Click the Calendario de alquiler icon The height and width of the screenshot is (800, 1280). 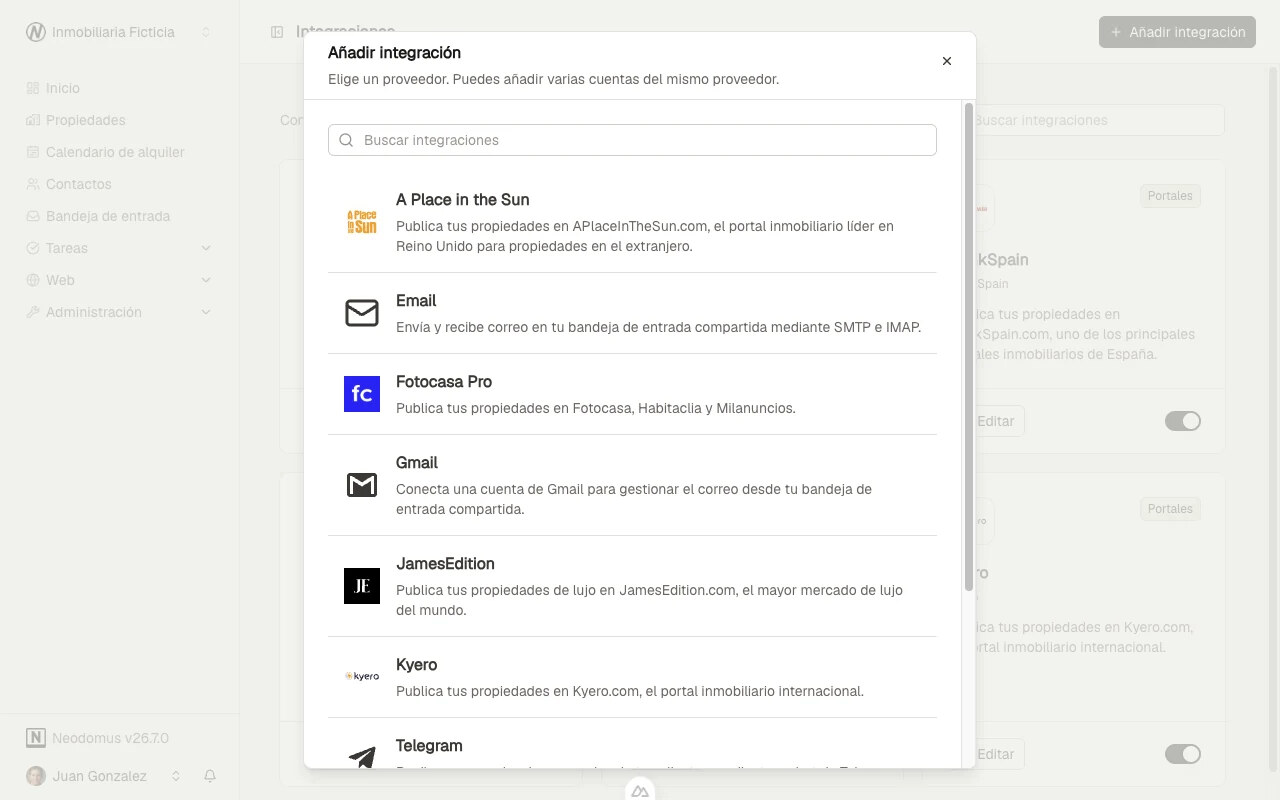coord(33,152)
